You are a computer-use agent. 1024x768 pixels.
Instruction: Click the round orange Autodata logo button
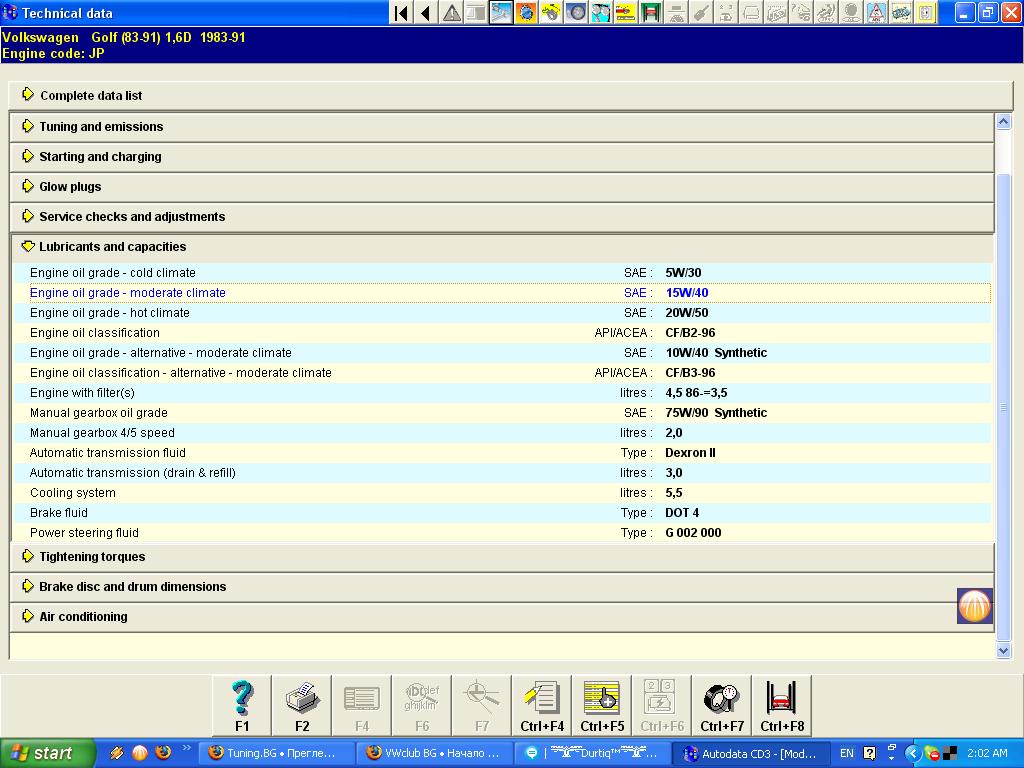974,606
